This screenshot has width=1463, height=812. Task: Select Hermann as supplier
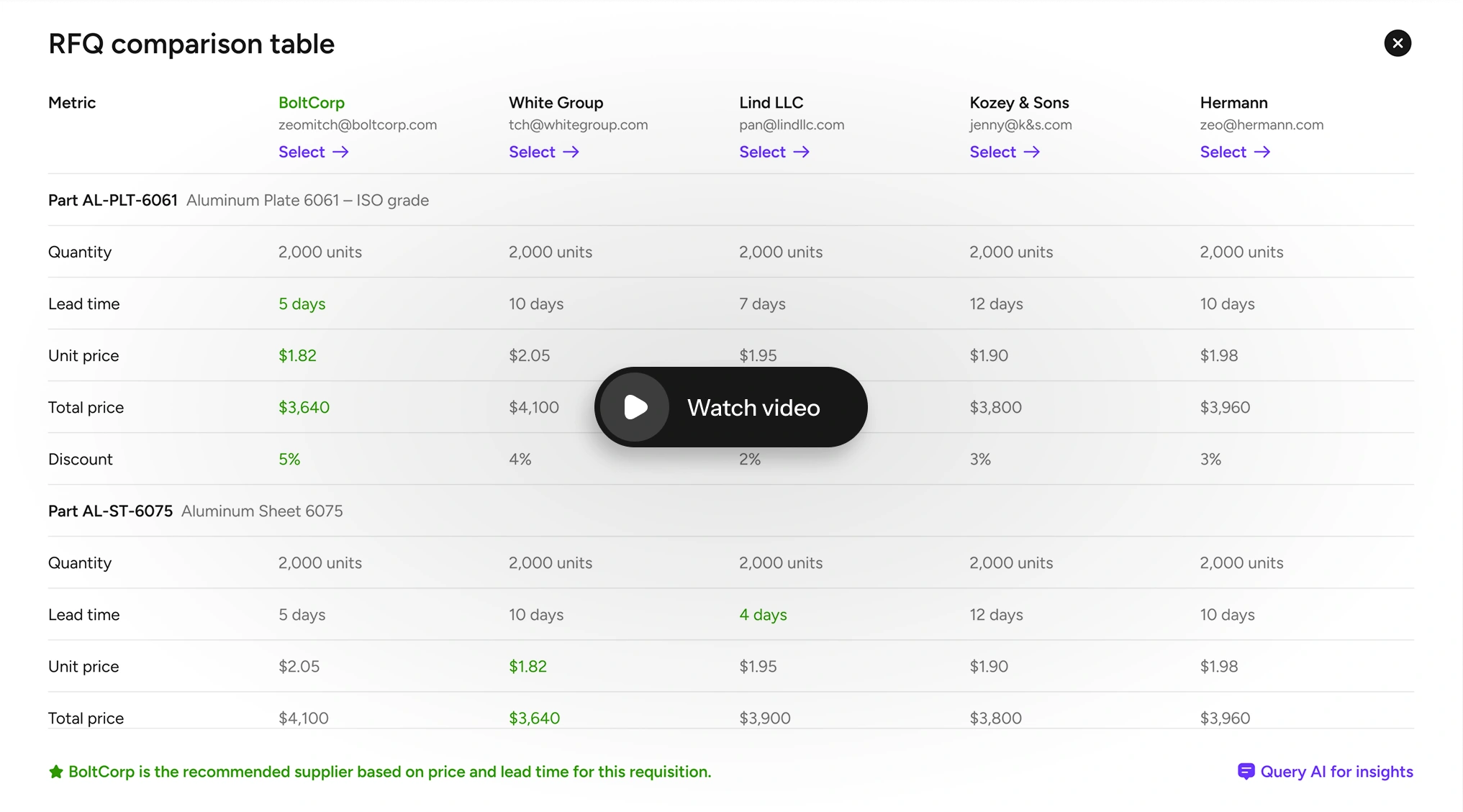[1223, 152]
